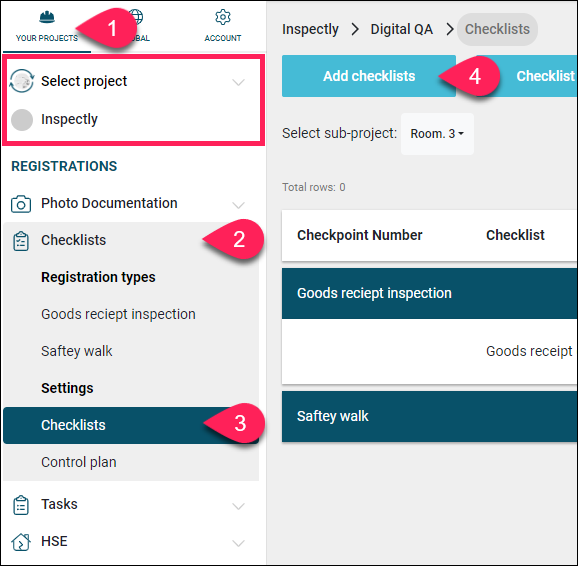Click the HSE house icon
The width and height of the screenshot is (578, 566).
click(x=21, y=542)
